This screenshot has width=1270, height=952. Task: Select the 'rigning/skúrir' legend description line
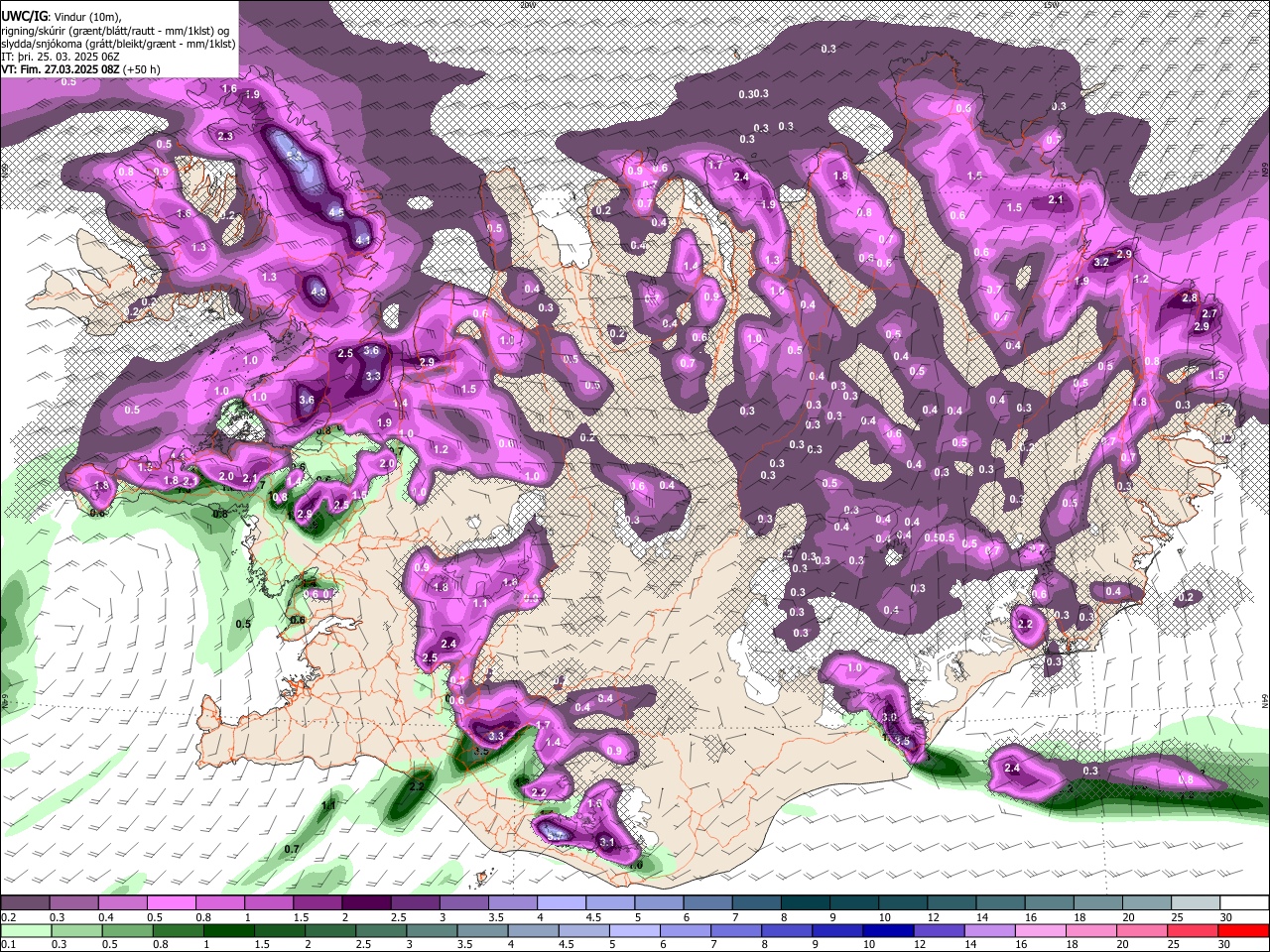pyautogui.click(x=116, y=31)
